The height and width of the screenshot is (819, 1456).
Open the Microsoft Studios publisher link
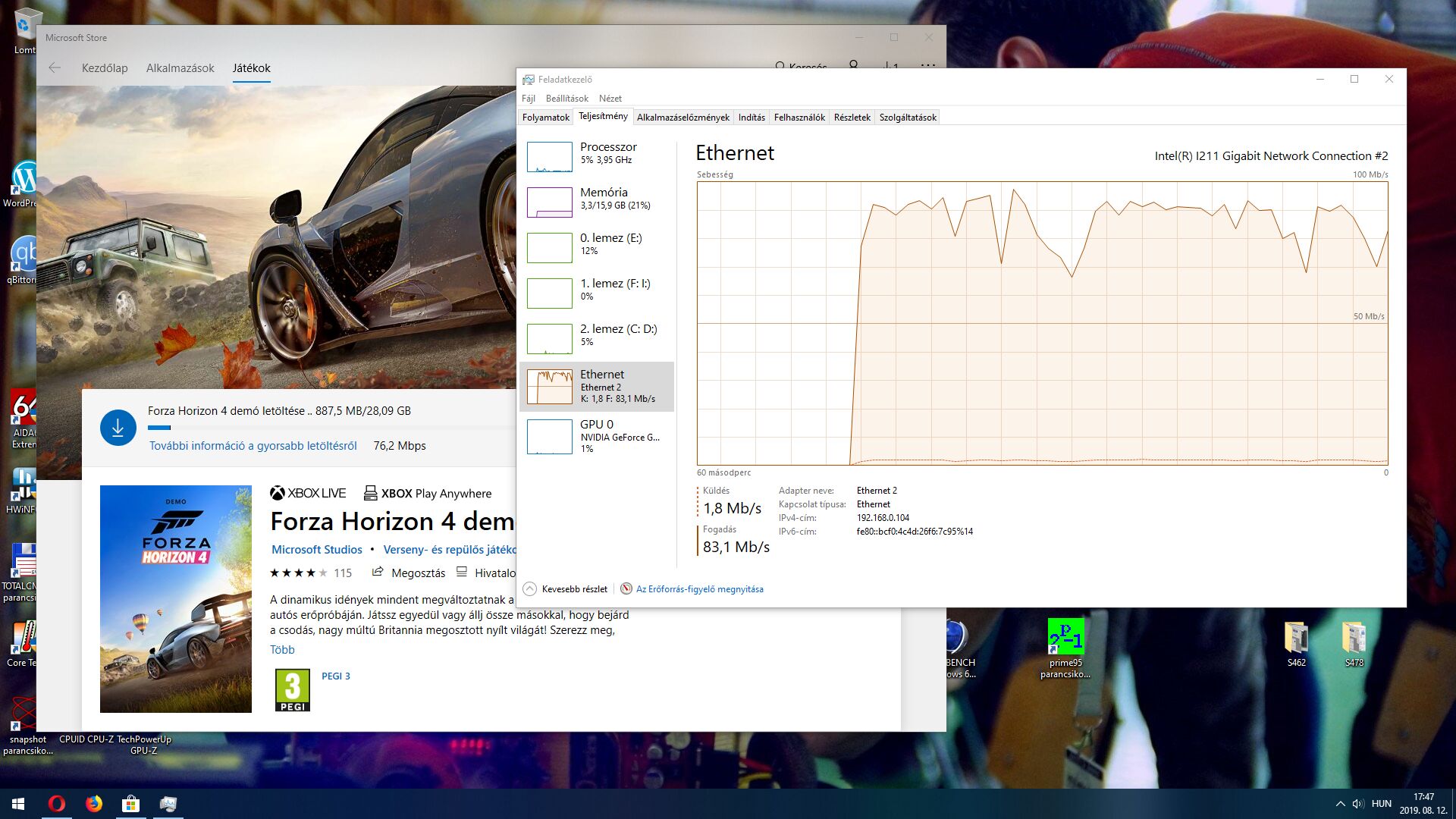(317, 550)
